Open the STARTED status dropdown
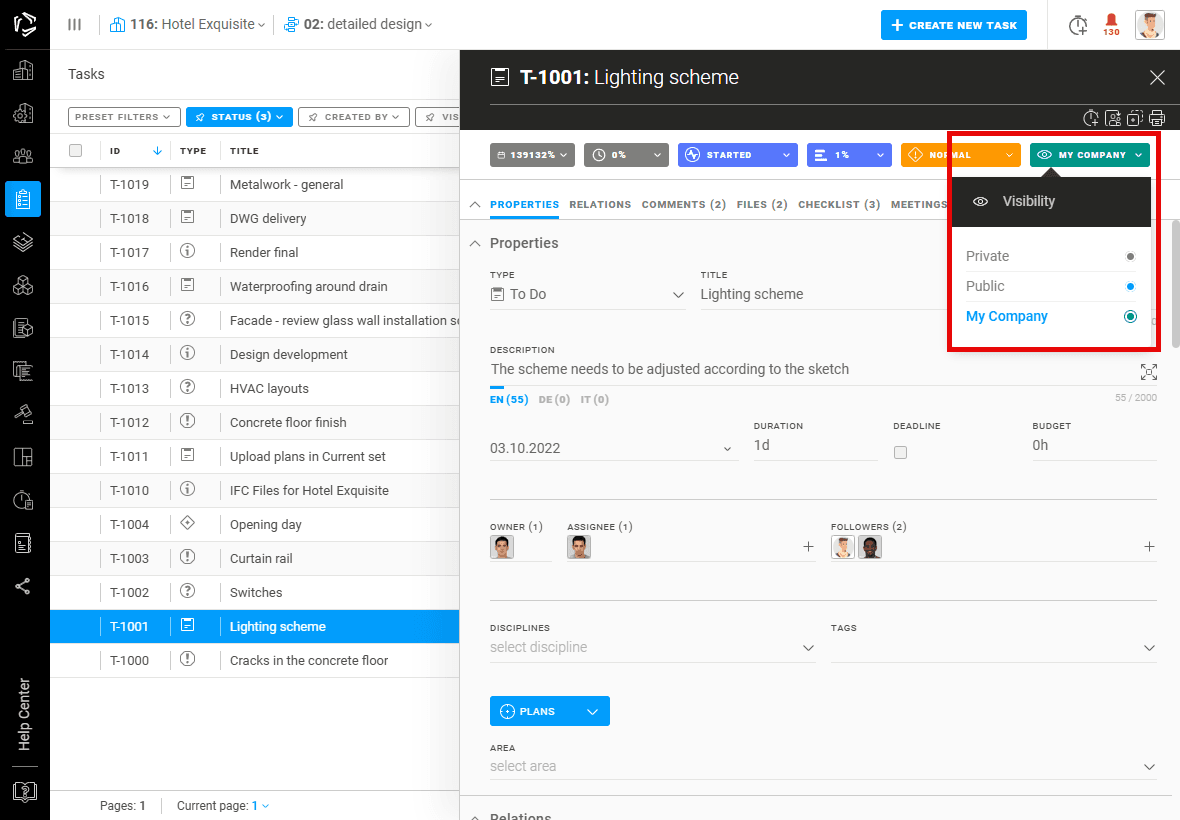 738,155
